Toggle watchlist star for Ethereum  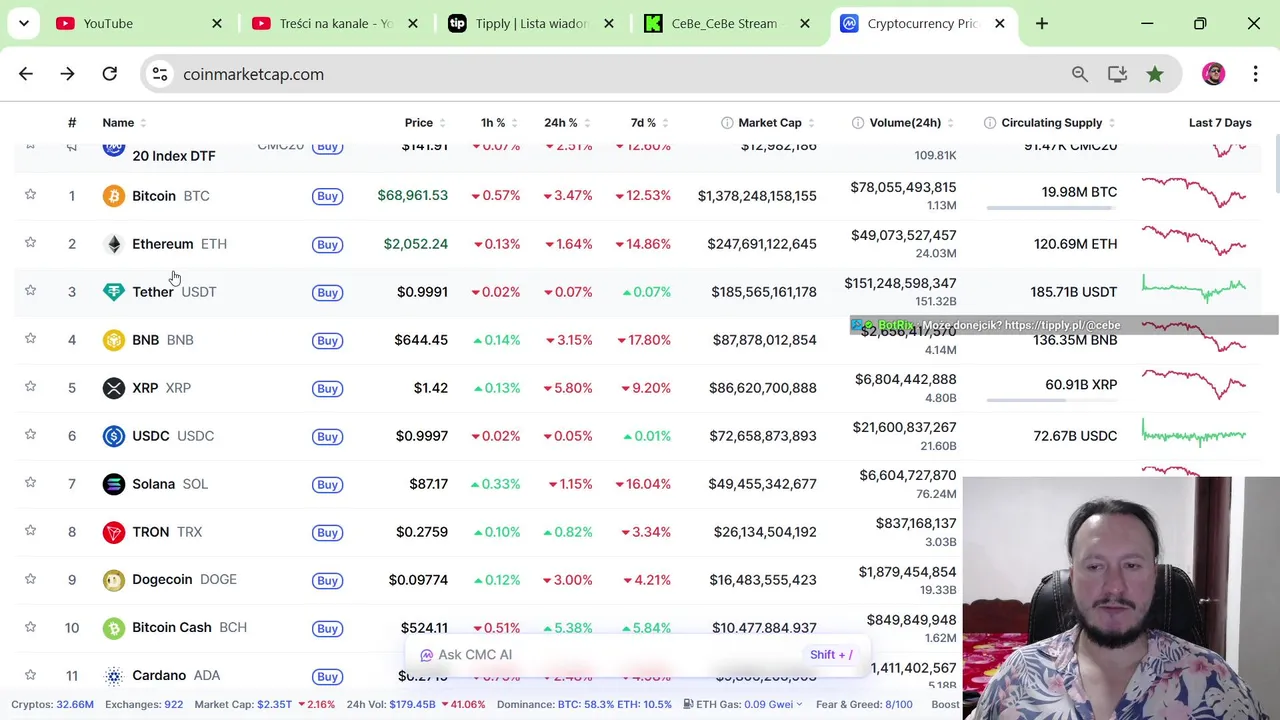30,243
